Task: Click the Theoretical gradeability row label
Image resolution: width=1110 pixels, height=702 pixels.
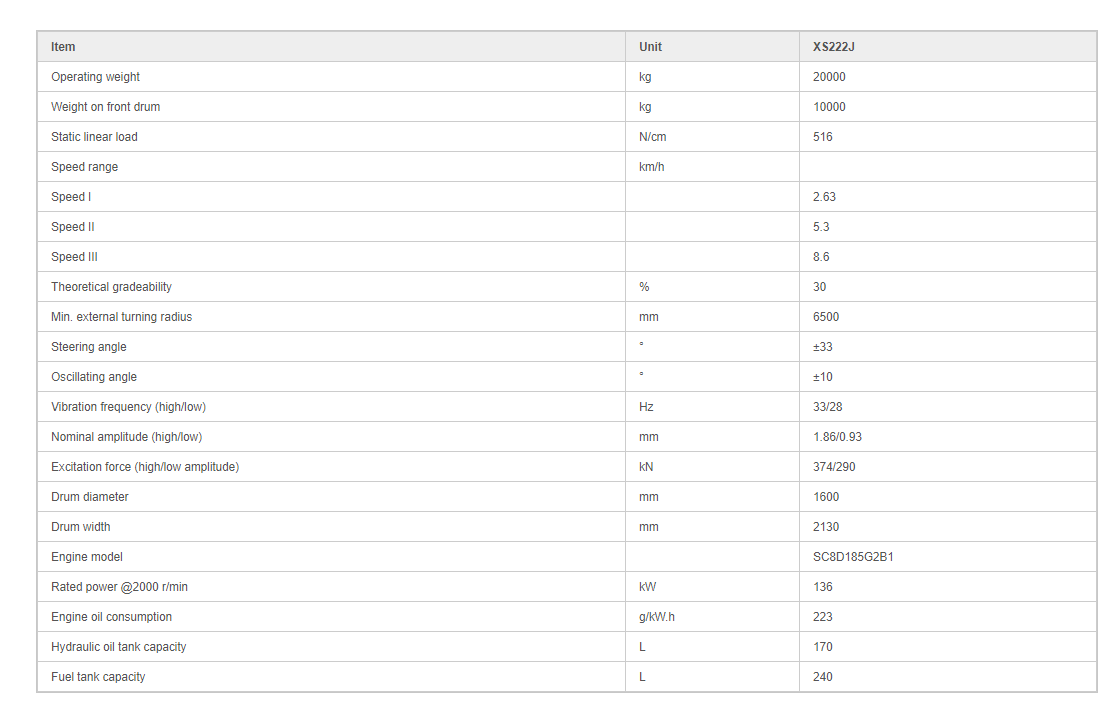Action: click(111, 287)
